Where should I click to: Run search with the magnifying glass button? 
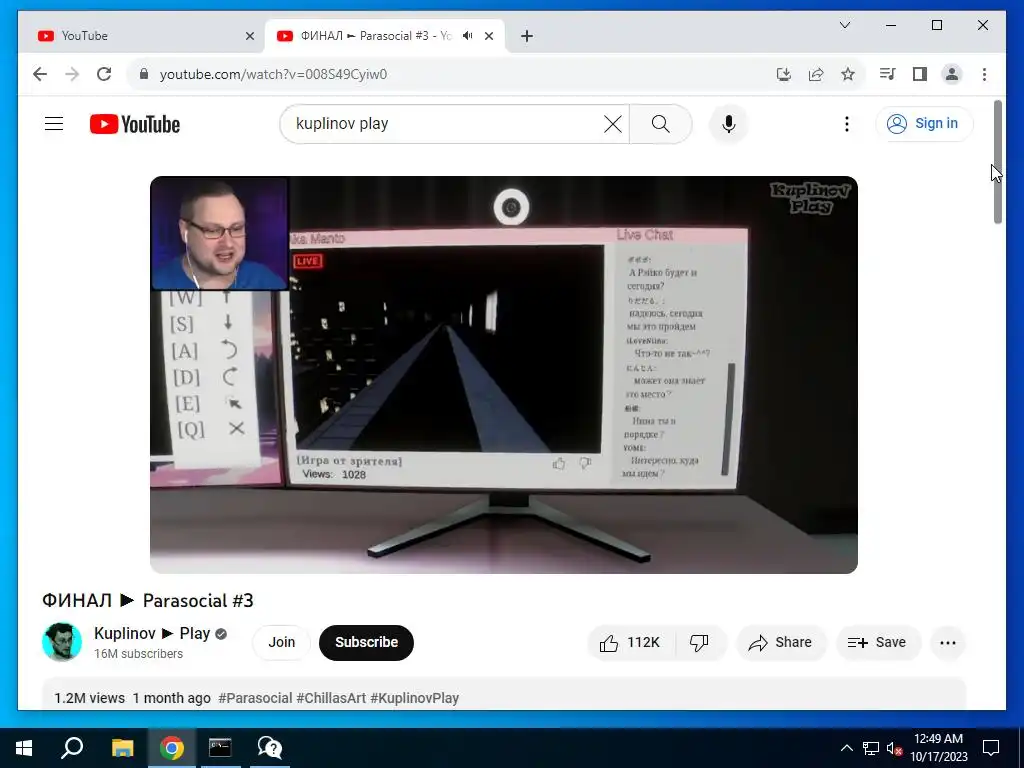(660, 124)
